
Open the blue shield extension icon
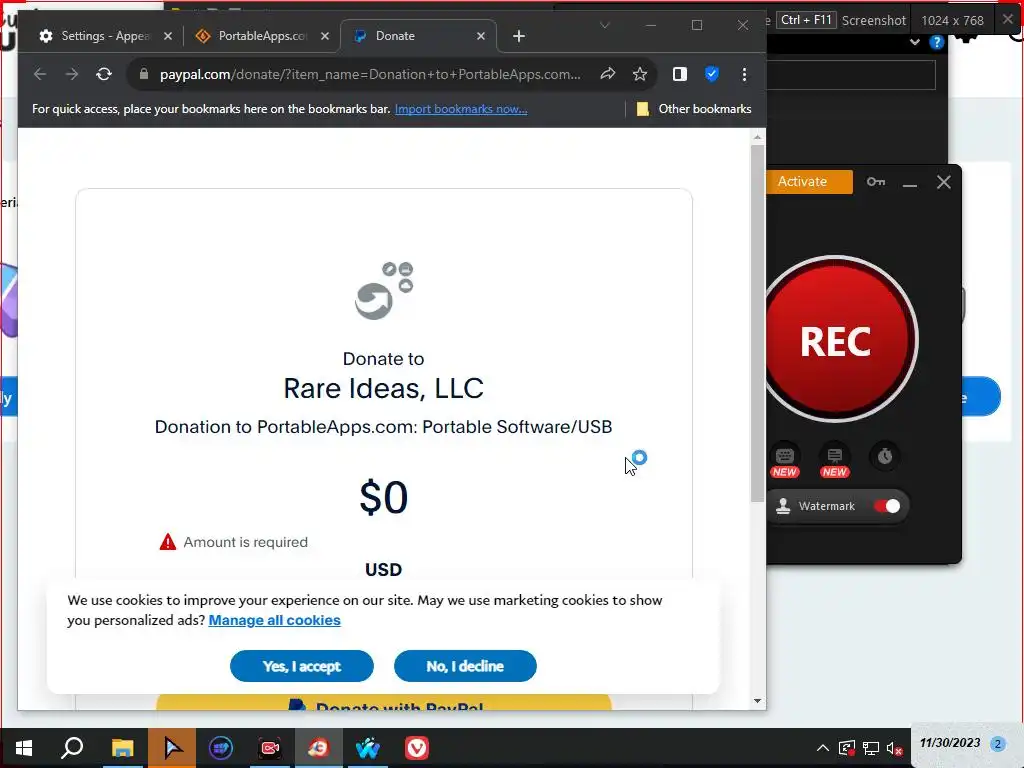pyautogui.click(x=712, y=74)
